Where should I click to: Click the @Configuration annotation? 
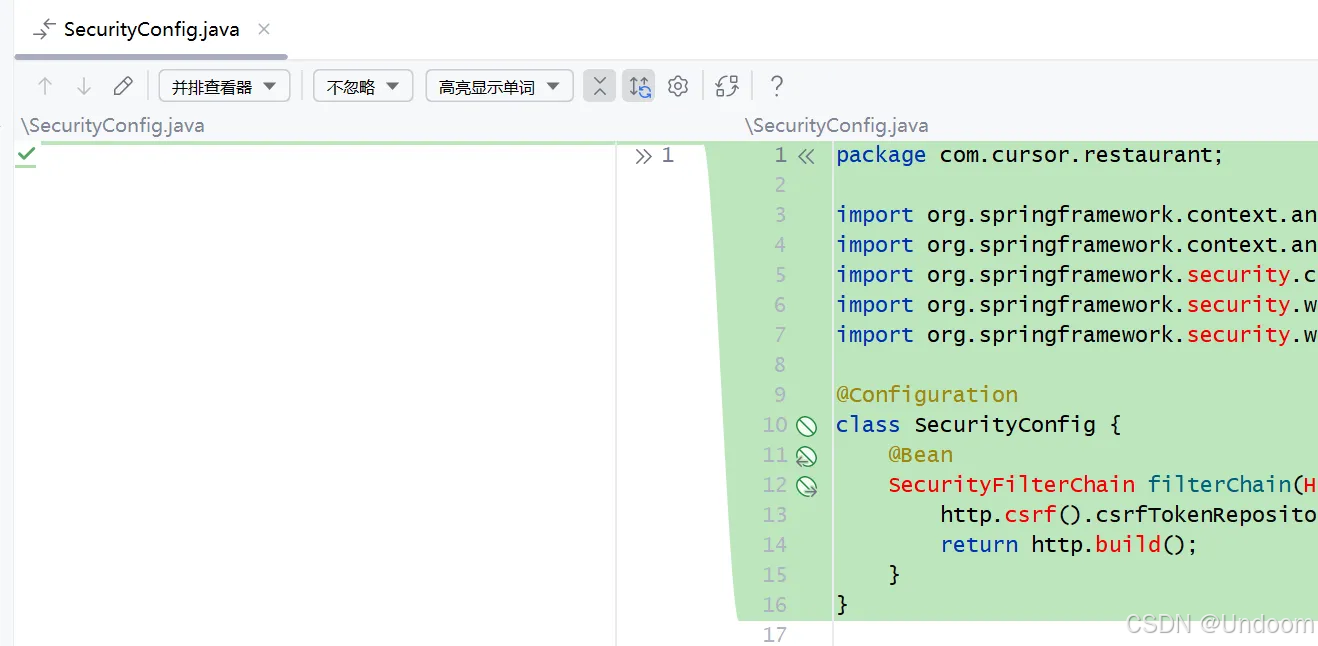[x=927, y=395]
